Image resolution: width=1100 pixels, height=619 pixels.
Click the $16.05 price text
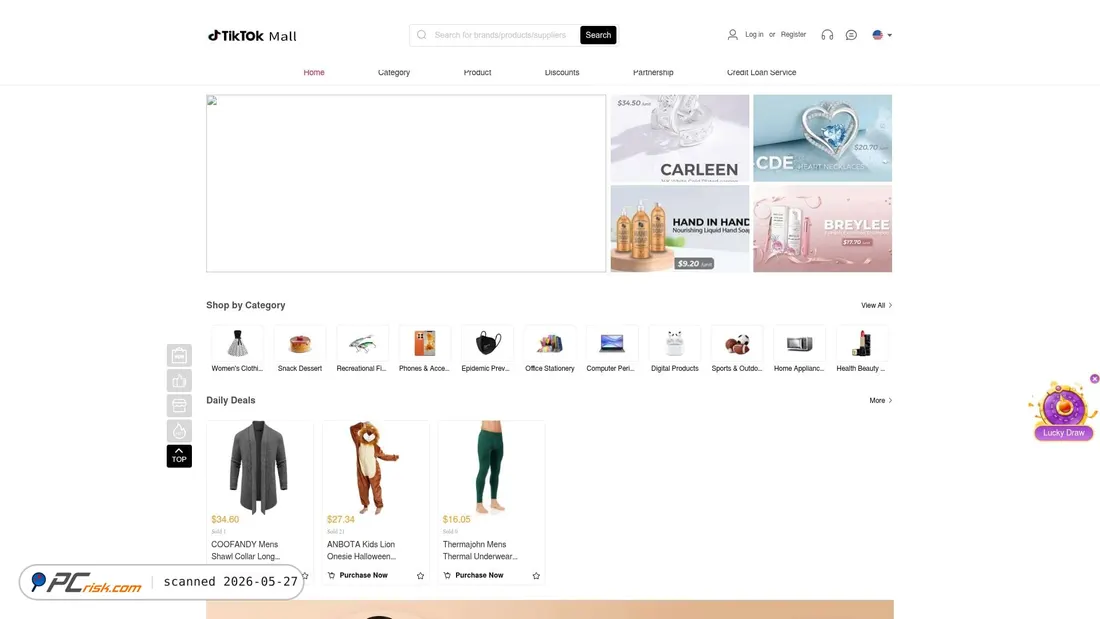tap(456, 520)
